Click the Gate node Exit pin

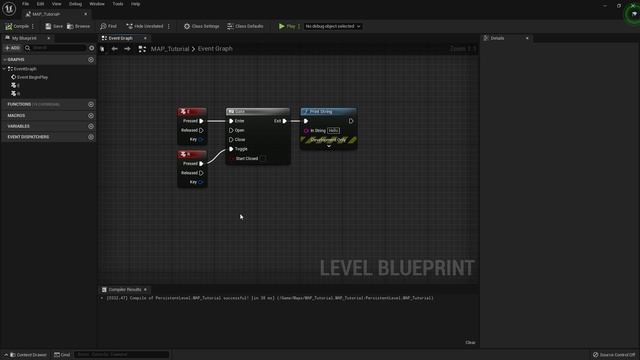284,121
